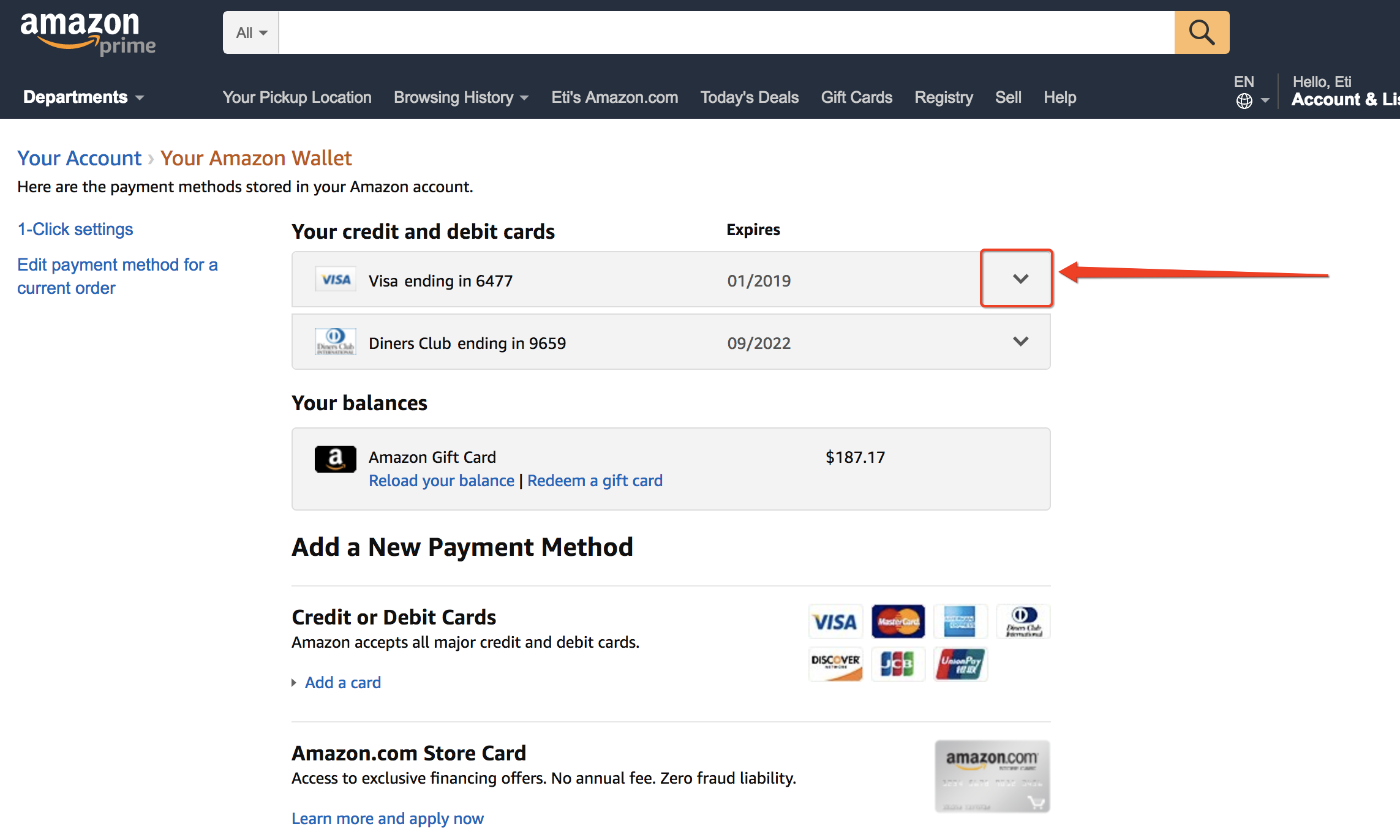Open 1-Click settings link

[75, 229]
